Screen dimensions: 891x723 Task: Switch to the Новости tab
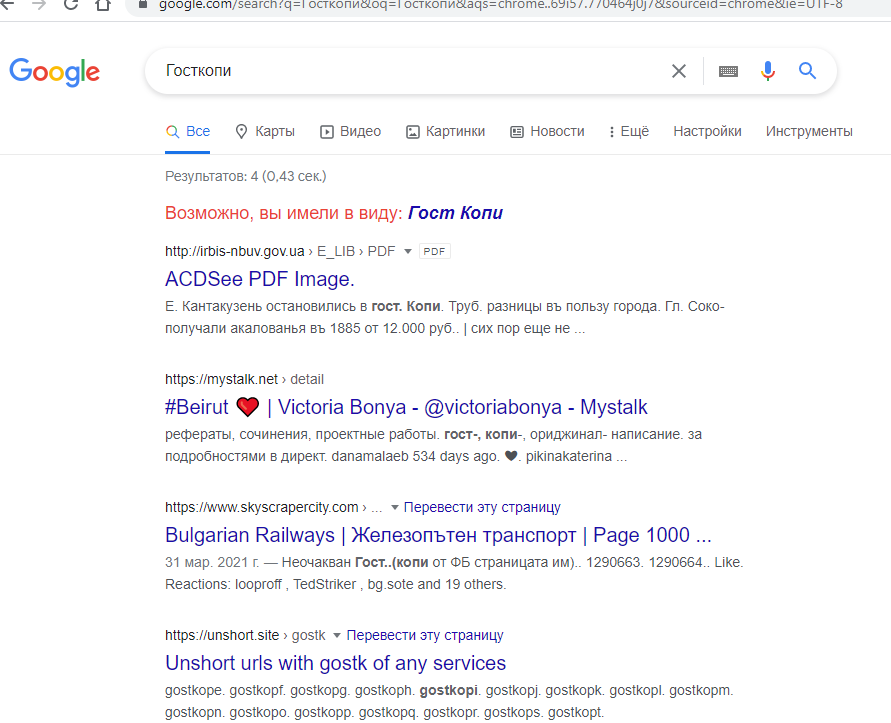(x=547, y=131)
